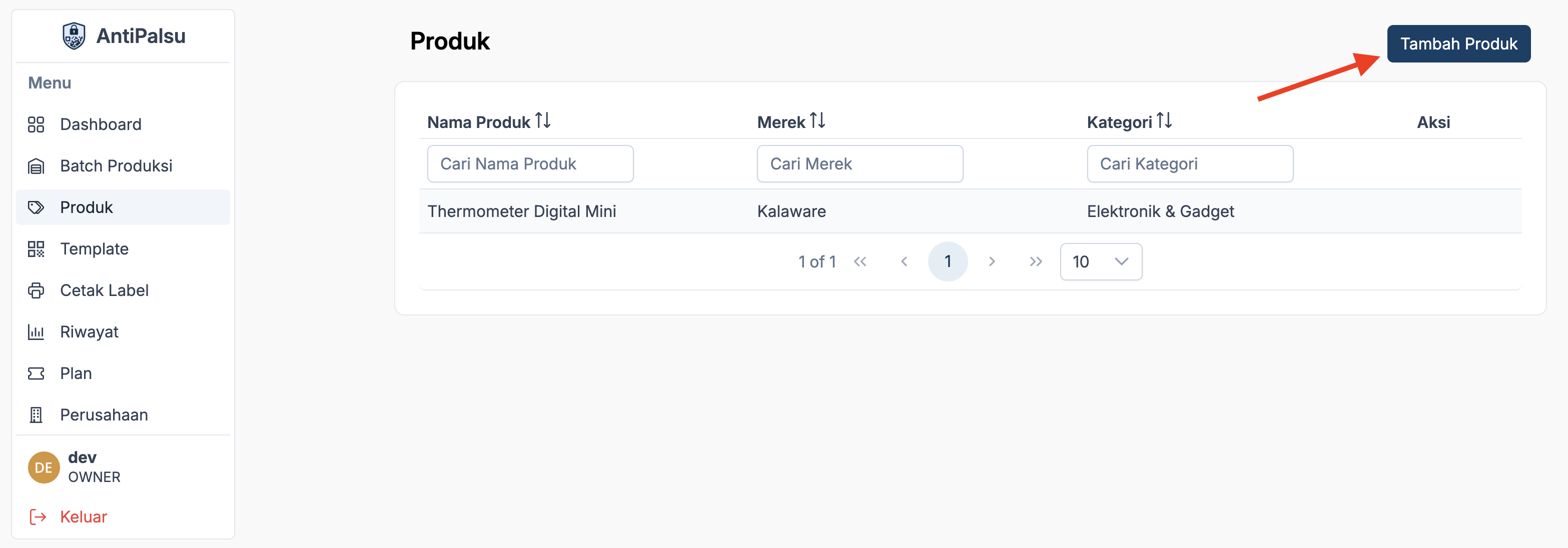Select the Thermometer Digital Mini row
The image size is (1568, 548).
point(522,211)
